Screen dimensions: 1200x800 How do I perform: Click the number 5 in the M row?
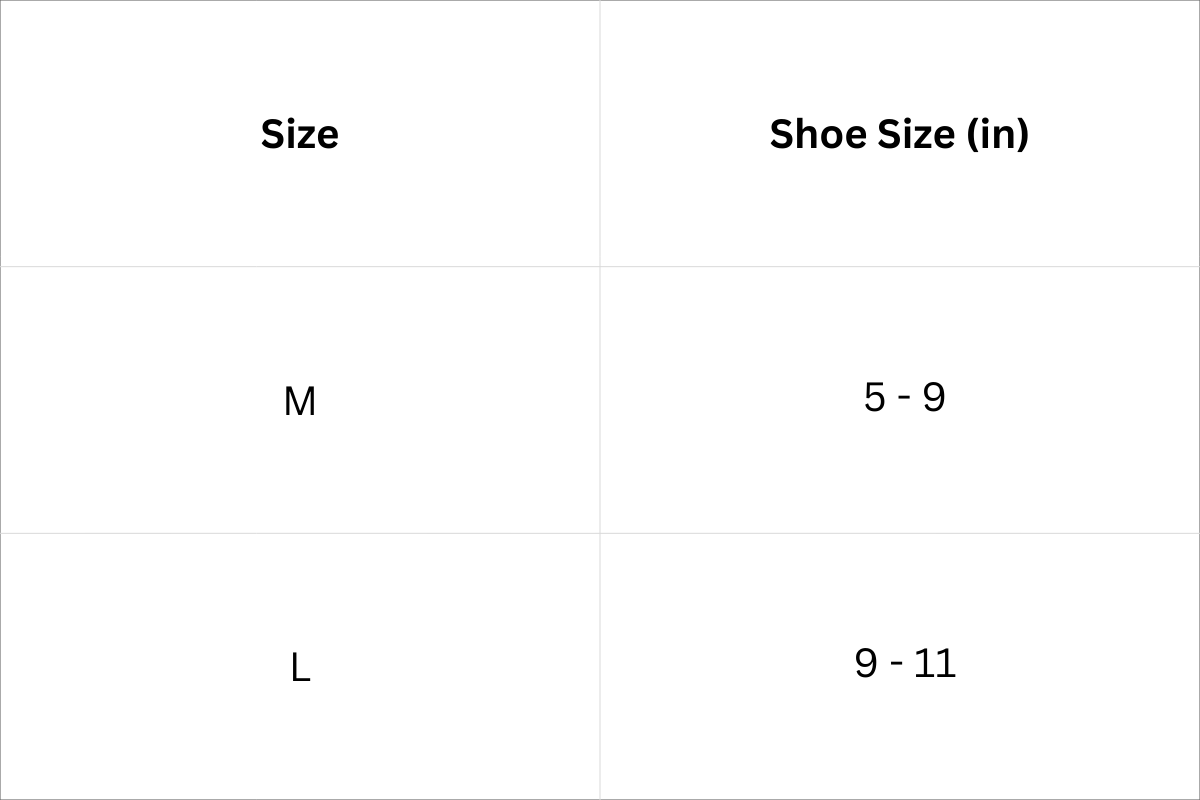pyautogui.click(x=874, y=398)
